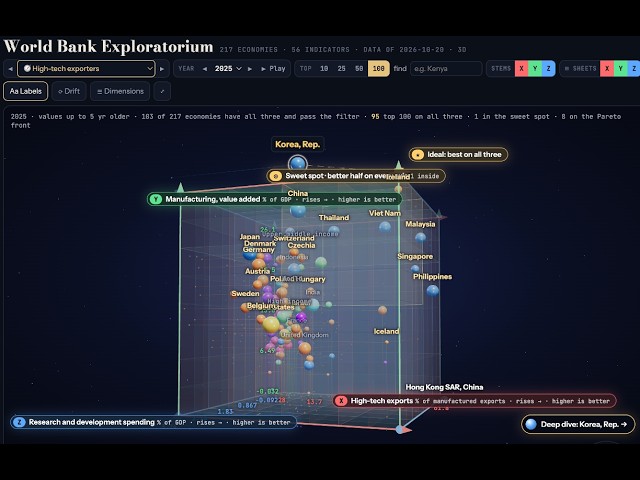Click the green Y axis label icon
The width and height of the screenshot is (640, 480).
156,199
